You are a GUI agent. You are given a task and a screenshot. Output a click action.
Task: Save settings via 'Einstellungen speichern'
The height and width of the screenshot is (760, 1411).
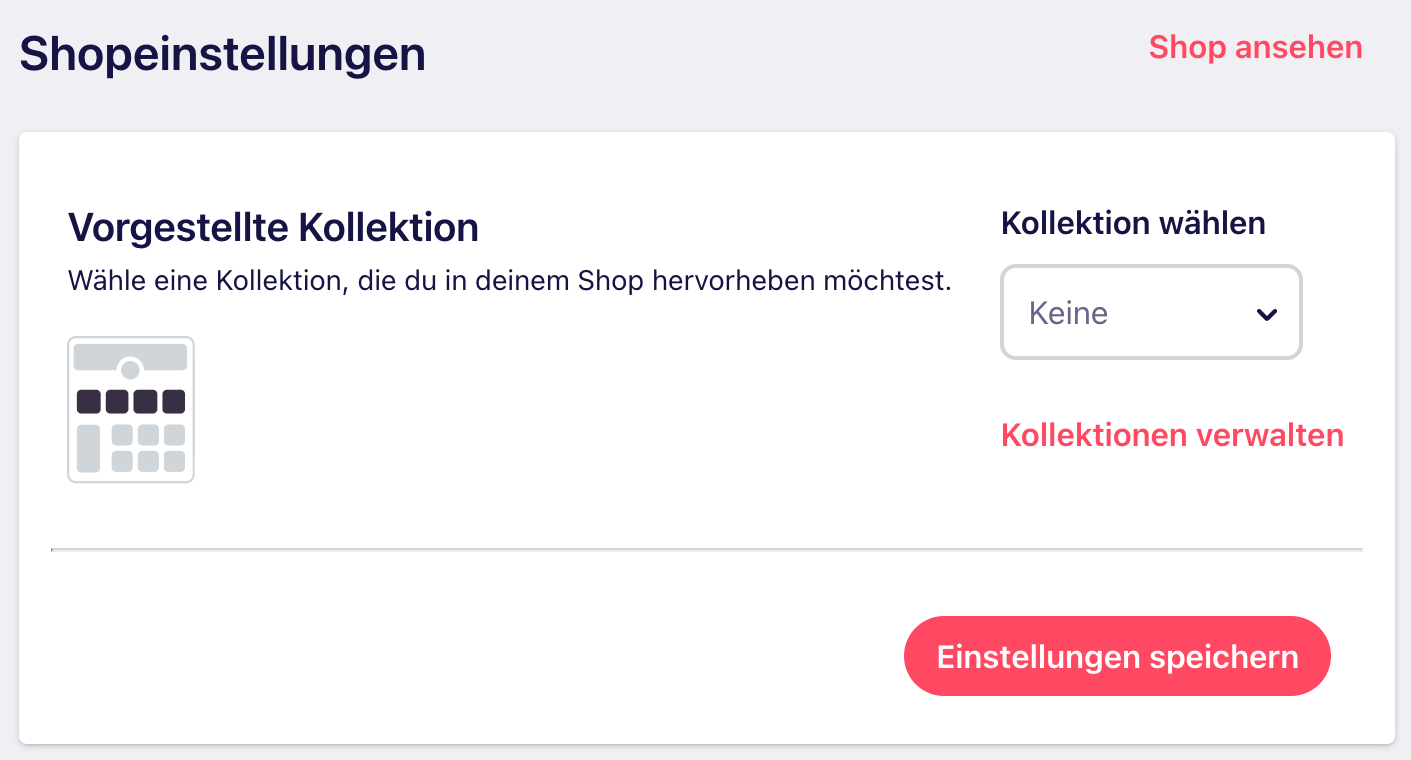coord(1117,656)
